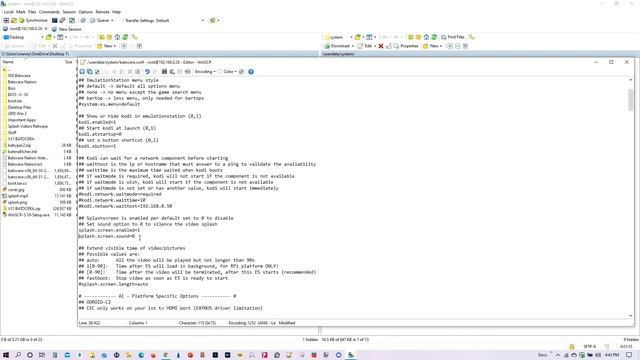Open Task View on taskbar

click(42, 355)
